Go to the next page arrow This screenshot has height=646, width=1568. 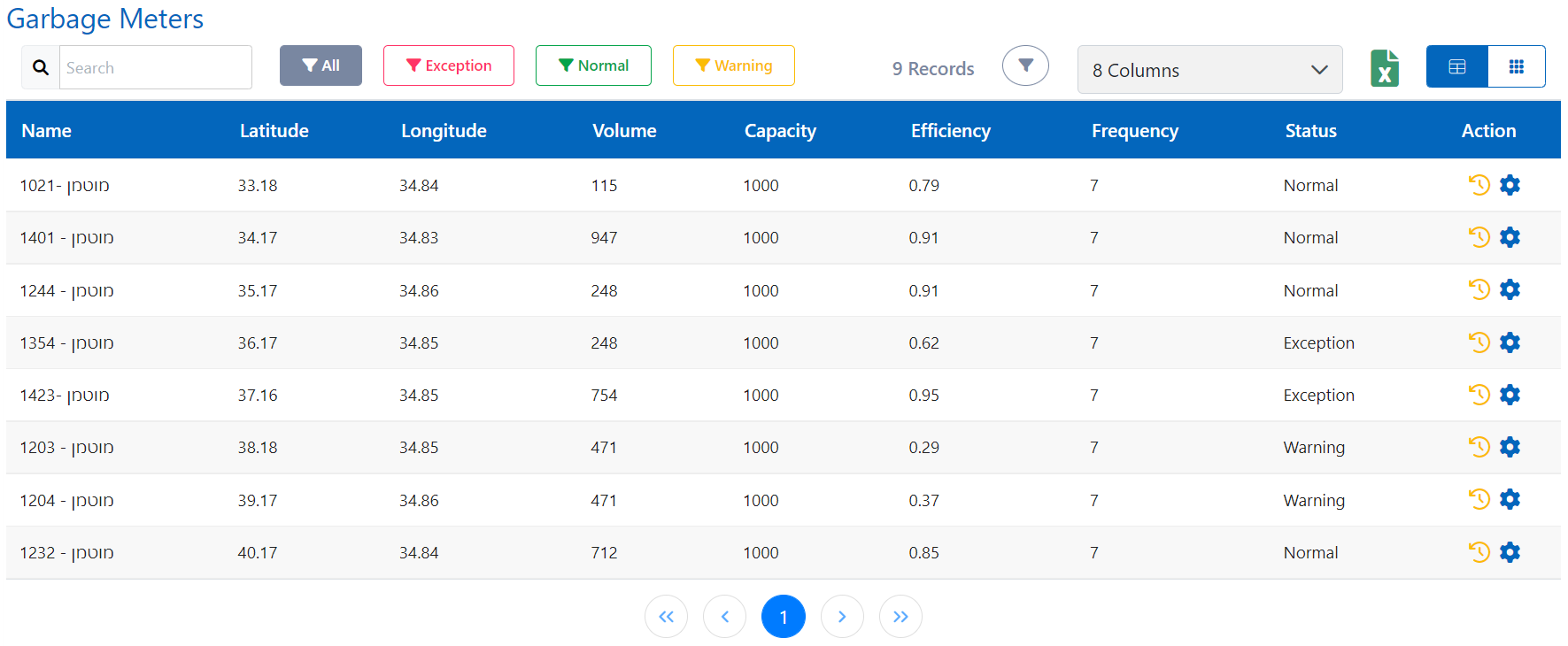tap(841, 617)
